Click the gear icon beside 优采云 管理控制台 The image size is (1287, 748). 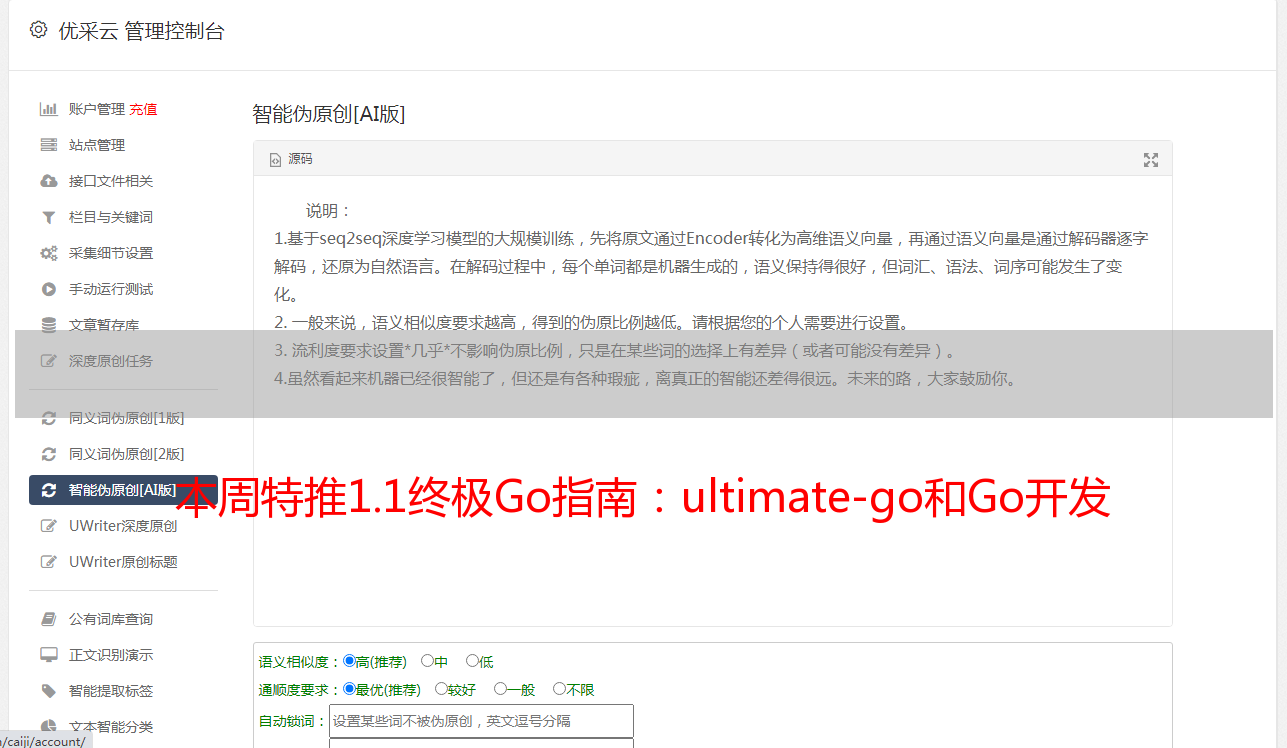38,30
